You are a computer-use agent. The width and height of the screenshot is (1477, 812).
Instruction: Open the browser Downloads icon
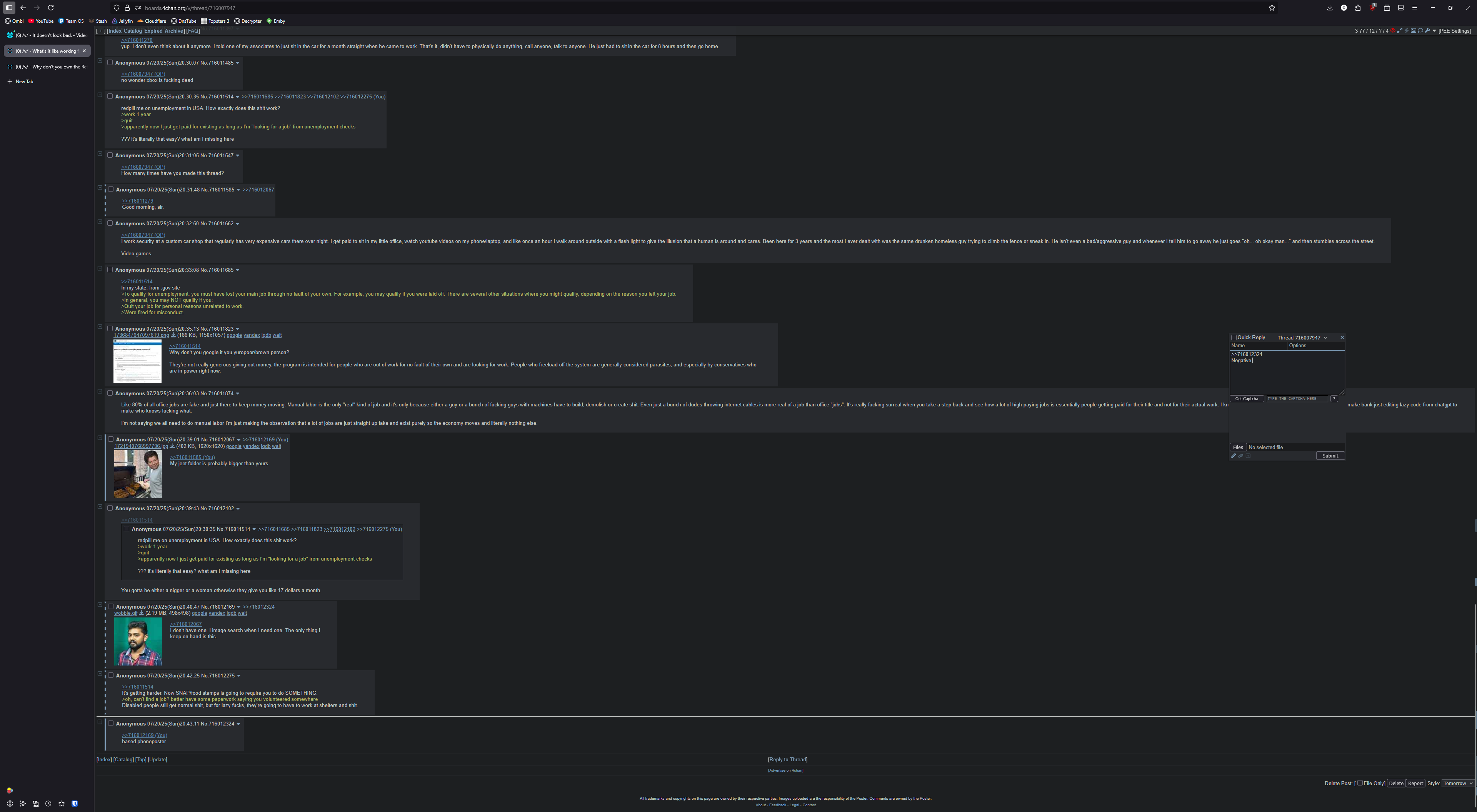point(1330,7)
